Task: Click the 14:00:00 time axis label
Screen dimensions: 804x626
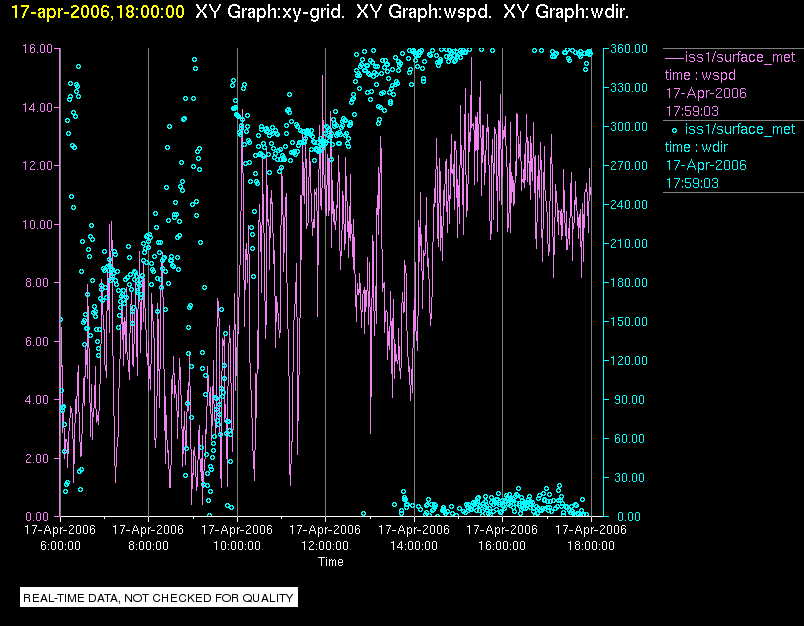Action: click(x=414, y=546)
